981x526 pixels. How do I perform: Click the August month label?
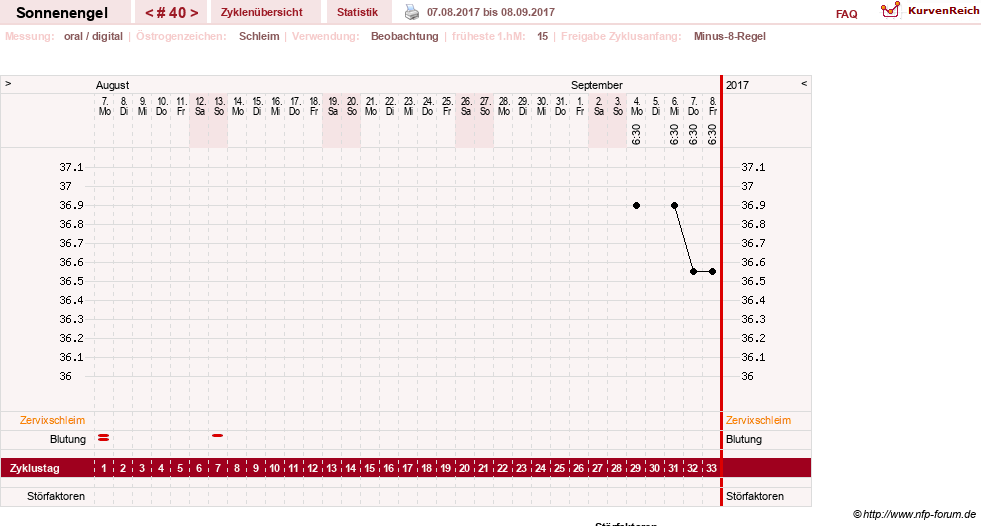(112, 85)
